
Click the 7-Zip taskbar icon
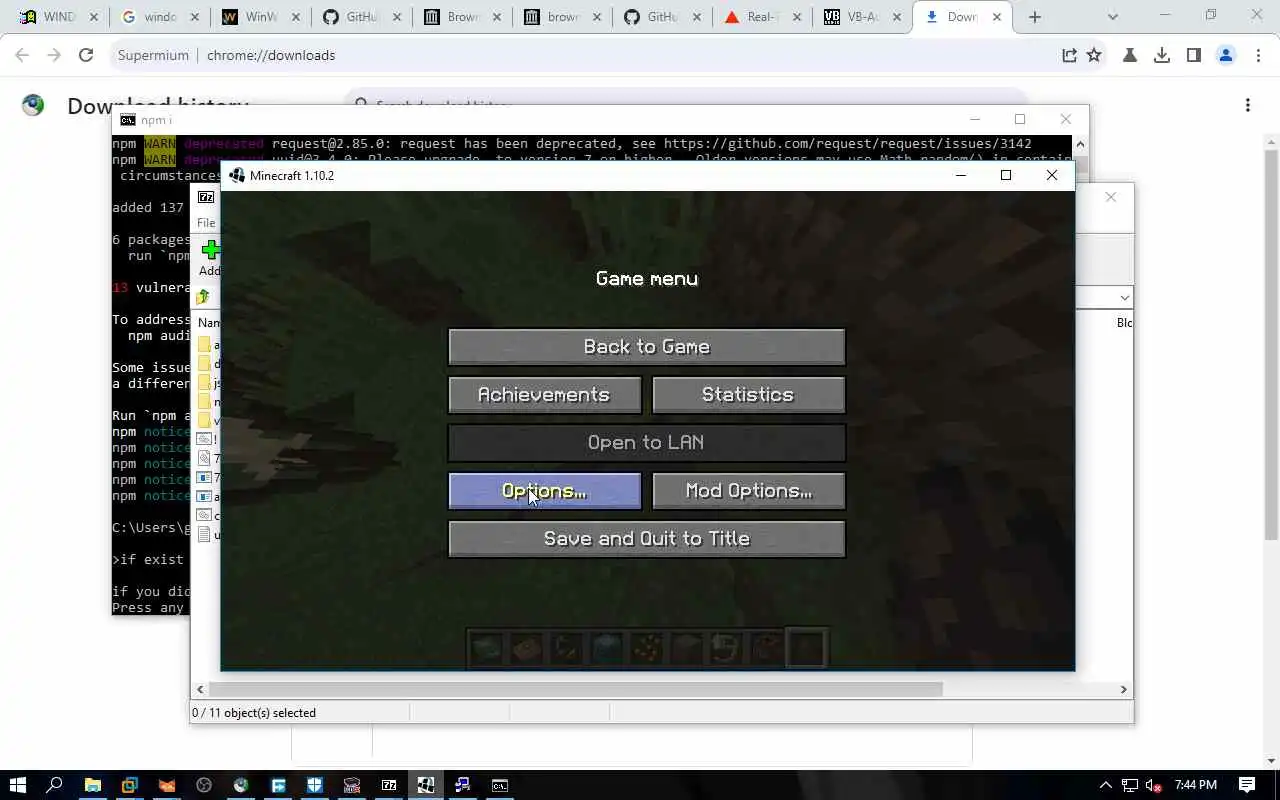(389, 785)
